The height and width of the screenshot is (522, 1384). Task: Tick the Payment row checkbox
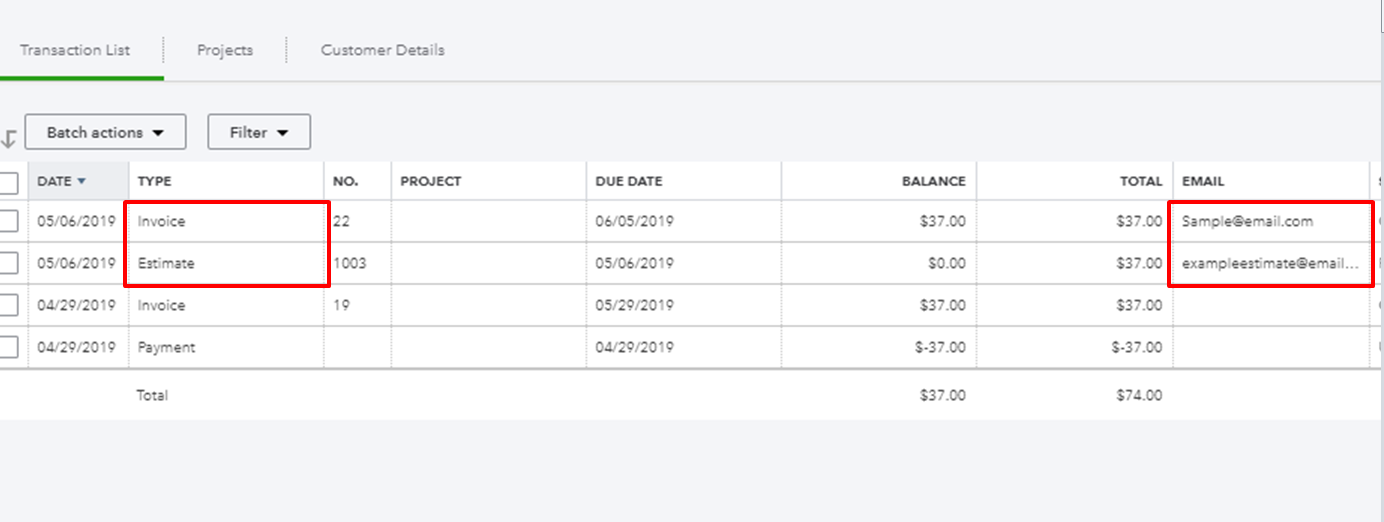(x=9, y=348)
